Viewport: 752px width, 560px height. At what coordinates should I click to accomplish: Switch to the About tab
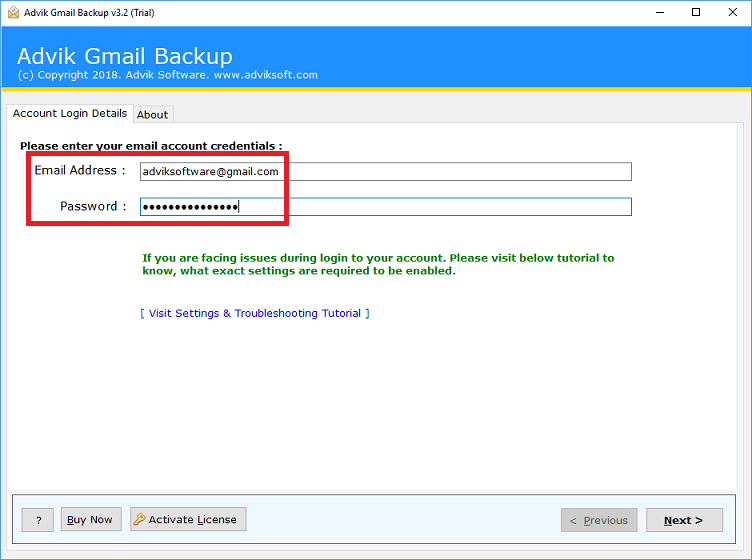[153, 115]
